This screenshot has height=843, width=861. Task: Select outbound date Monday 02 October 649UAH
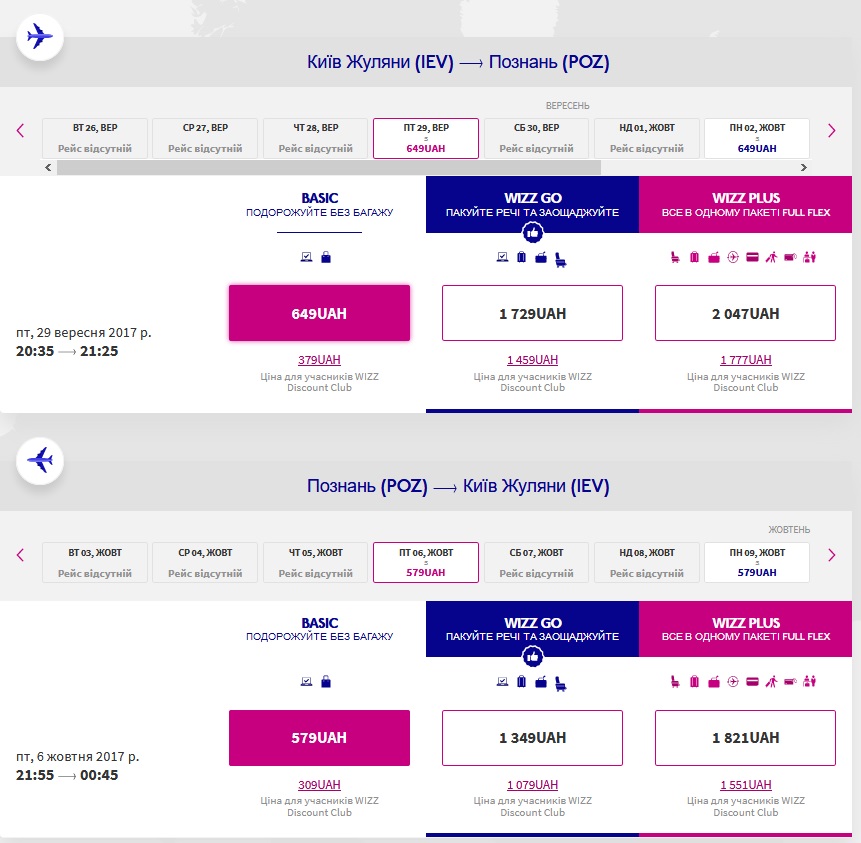pos(756,138)
